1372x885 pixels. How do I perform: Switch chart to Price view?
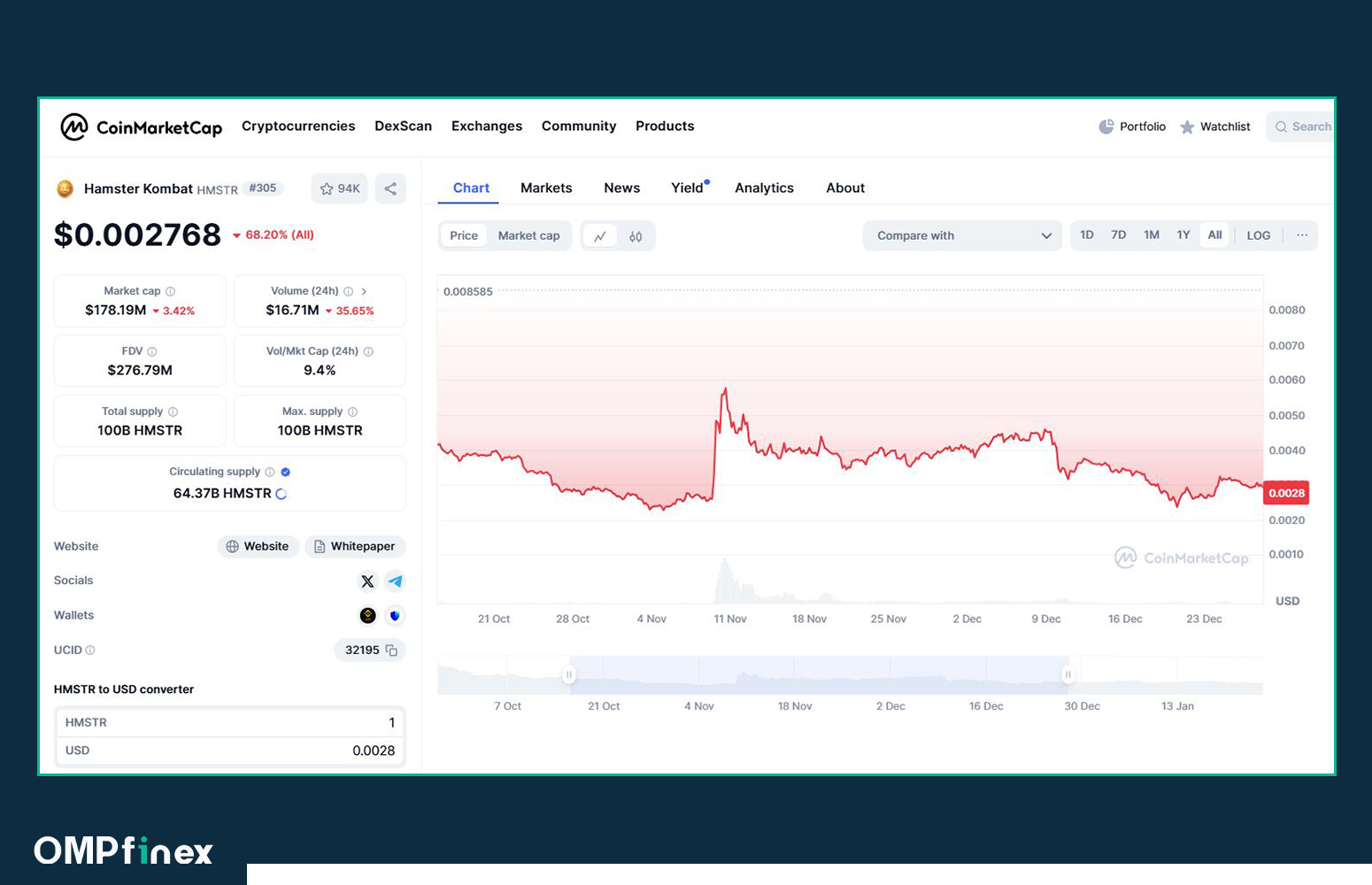pyautogui.click(x=464, y=235)
